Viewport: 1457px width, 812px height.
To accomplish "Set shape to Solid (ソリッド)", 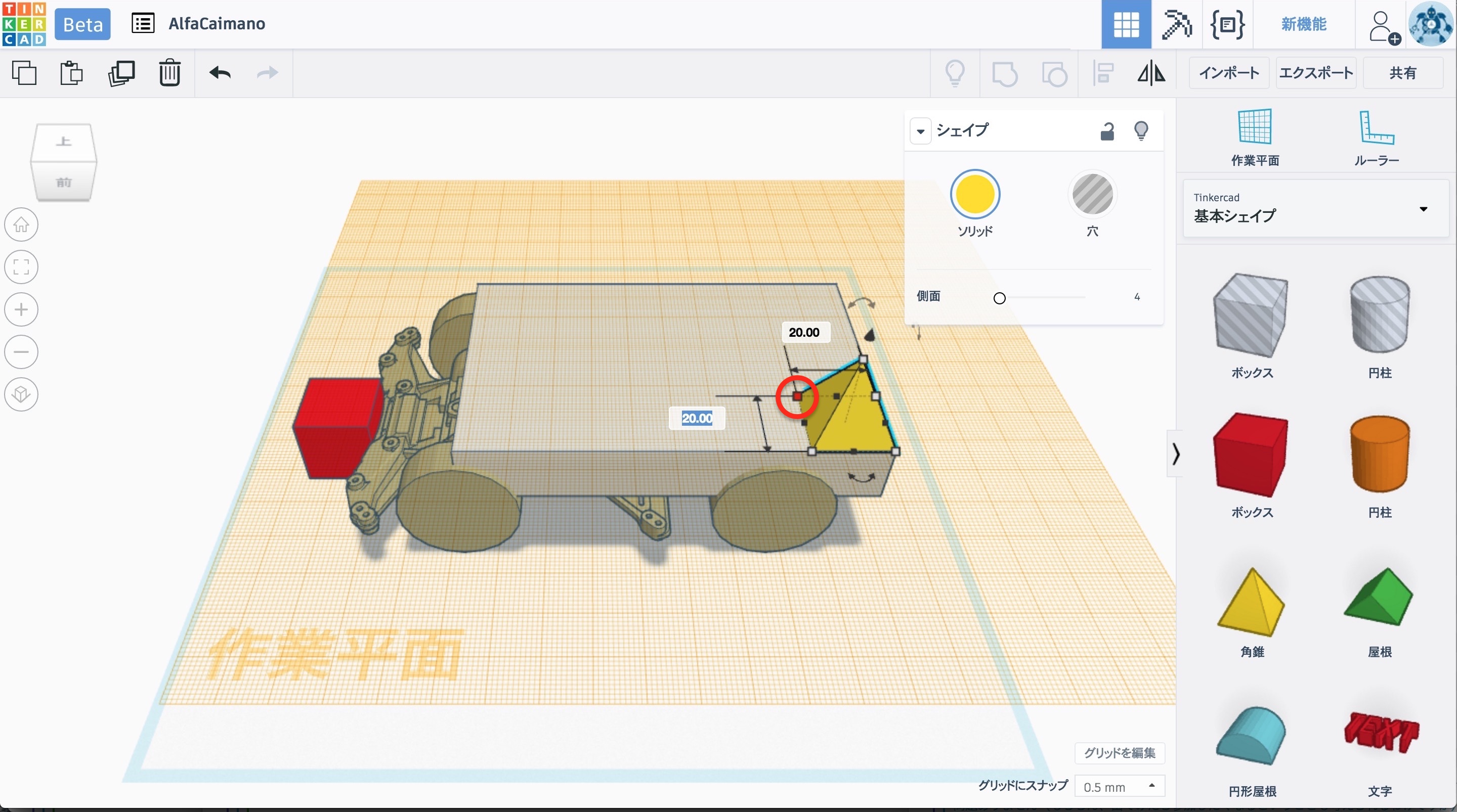I will pyautogui.click(x=974, y=195).
